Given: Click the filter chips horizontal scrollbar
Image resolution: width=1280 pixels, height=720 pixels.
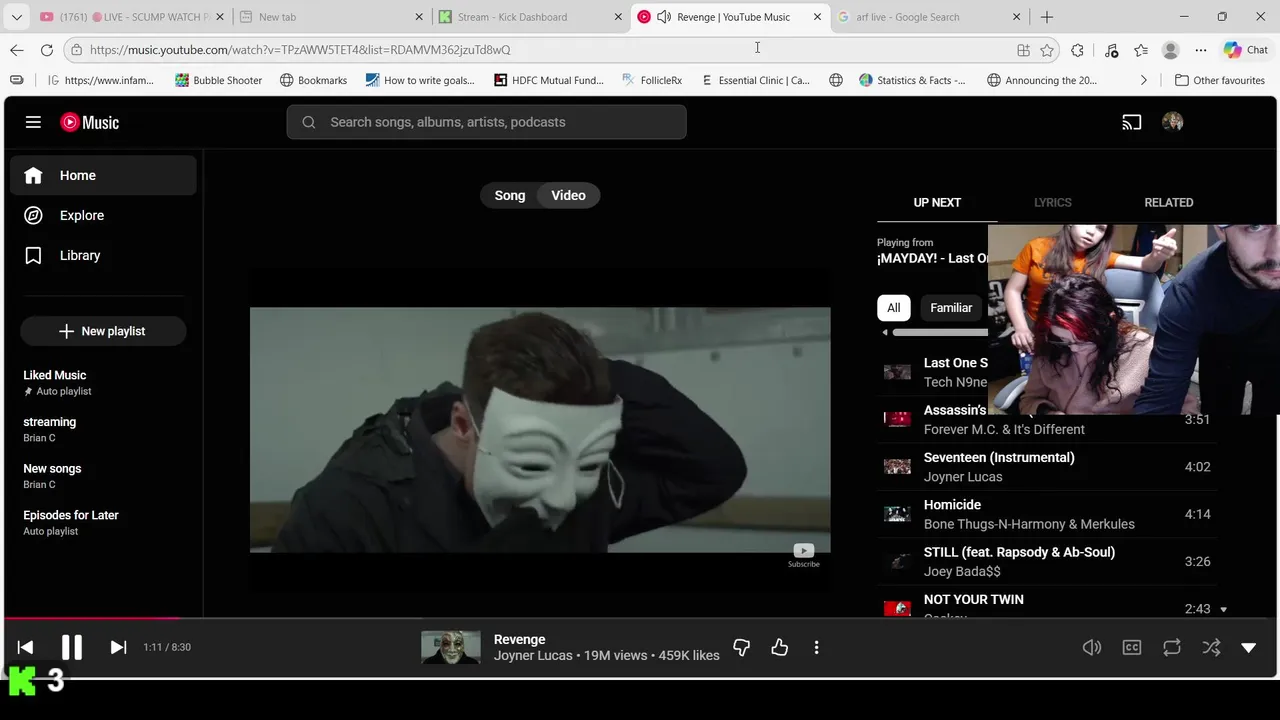Looking at the screenshot, I should 940,332.
